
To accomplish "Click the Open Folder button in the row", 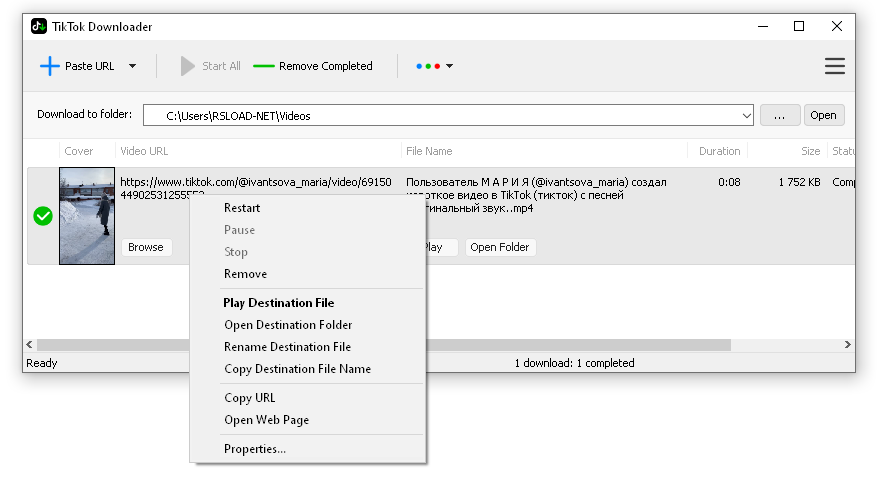I will (500, 247).
